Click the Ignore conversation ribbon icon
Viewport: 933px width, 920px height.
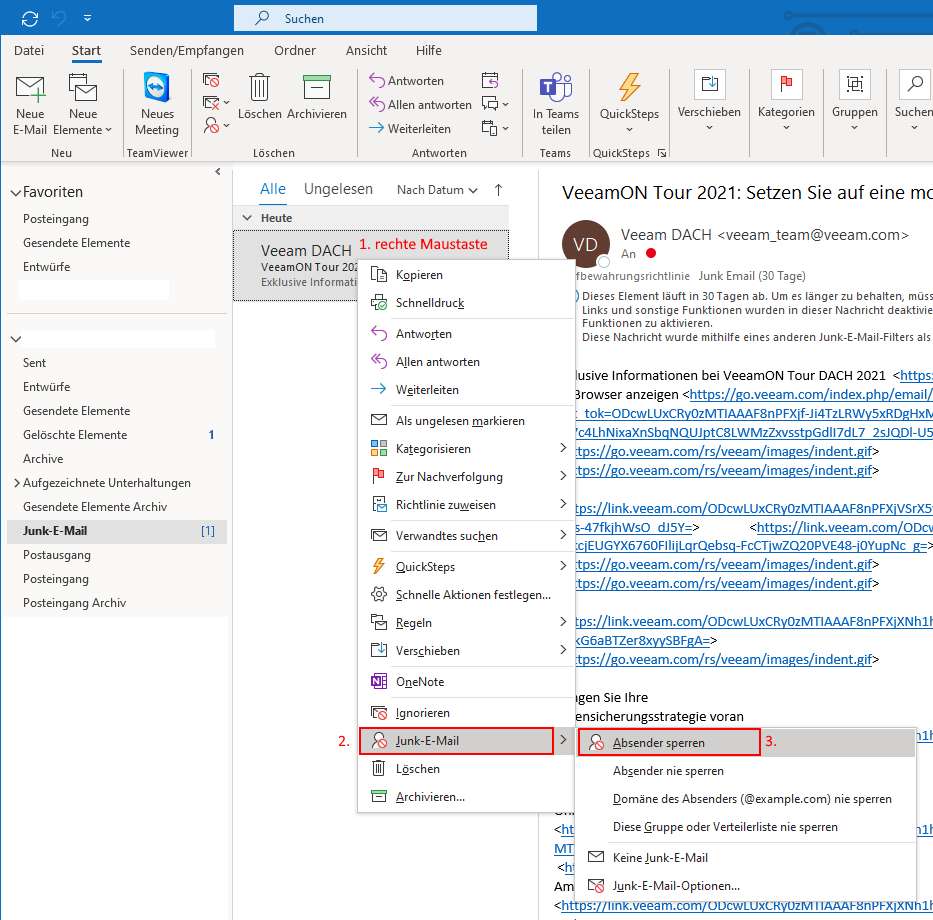pos(211,80)
